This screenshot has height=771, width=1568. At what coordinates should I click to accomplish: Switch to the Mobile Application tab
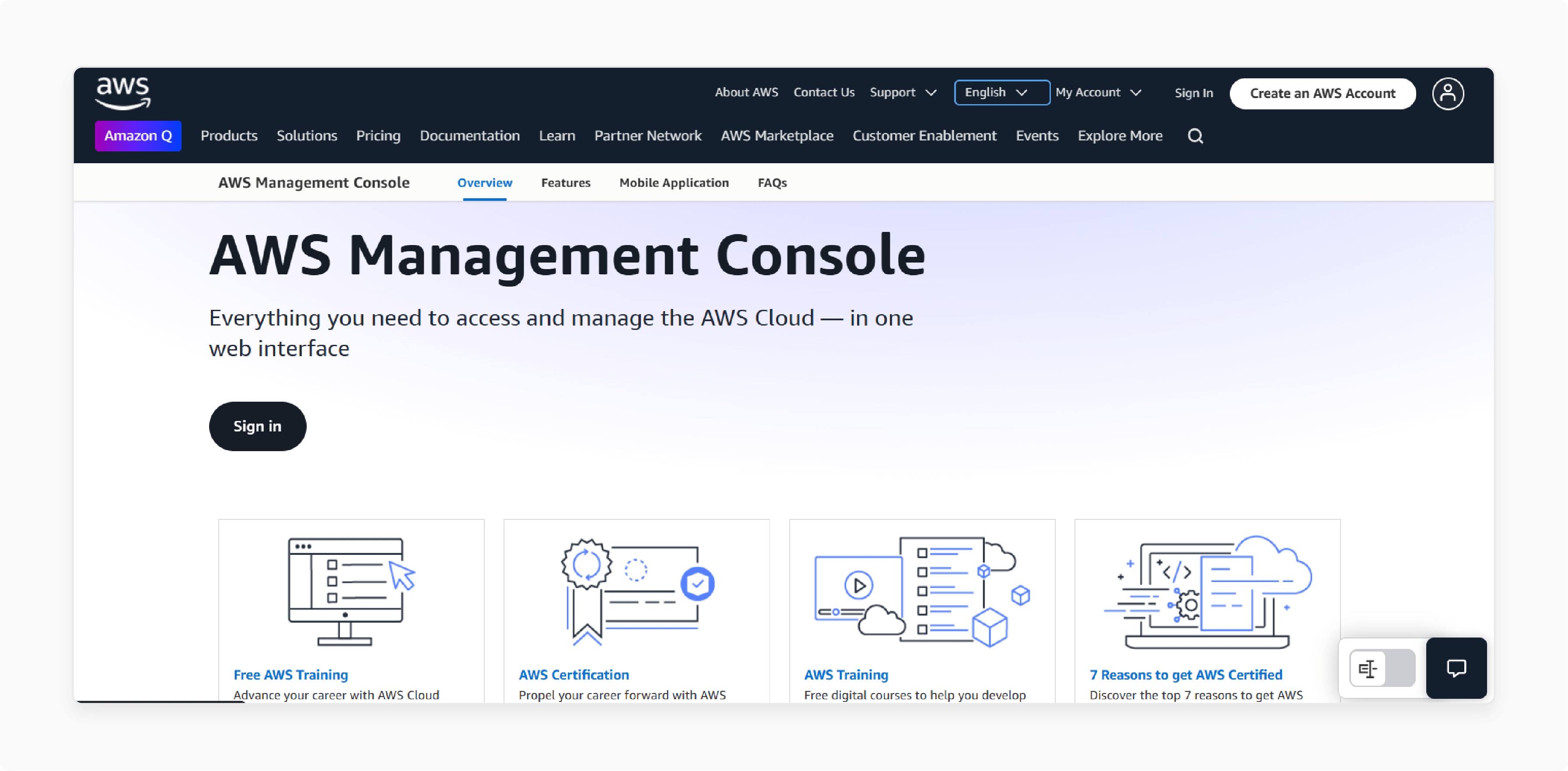(x=674, y=183)
